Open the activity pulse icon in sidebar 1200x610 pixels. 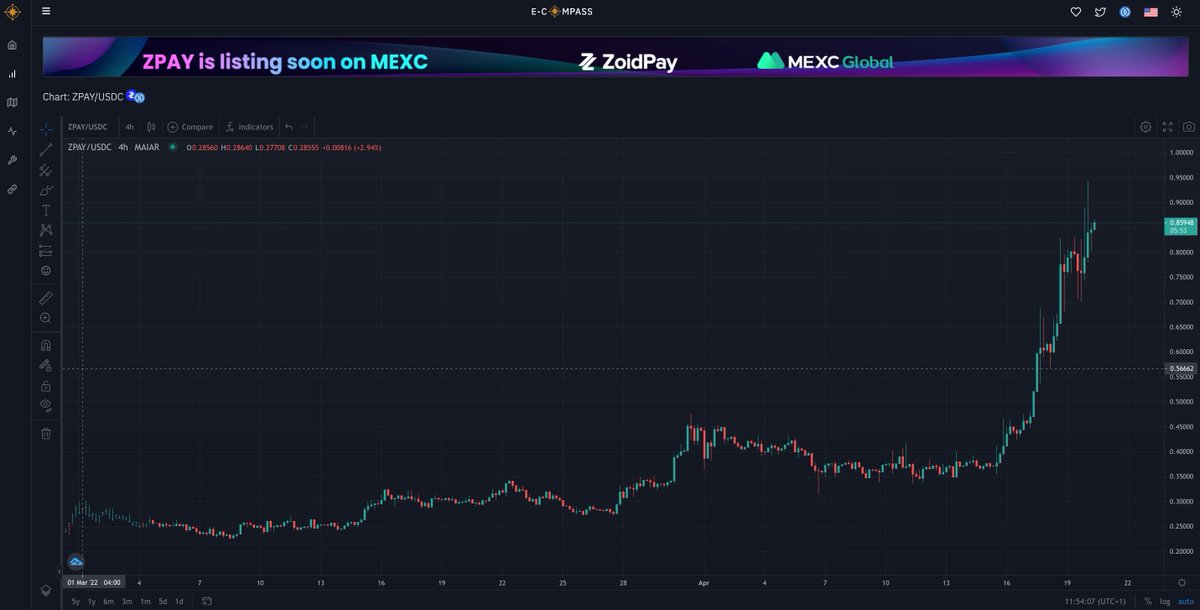(12, 131)
